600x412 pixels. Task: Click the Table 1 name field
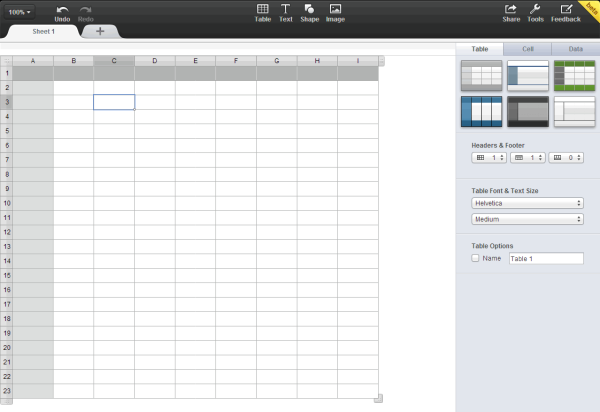click(x=546, y=259)
